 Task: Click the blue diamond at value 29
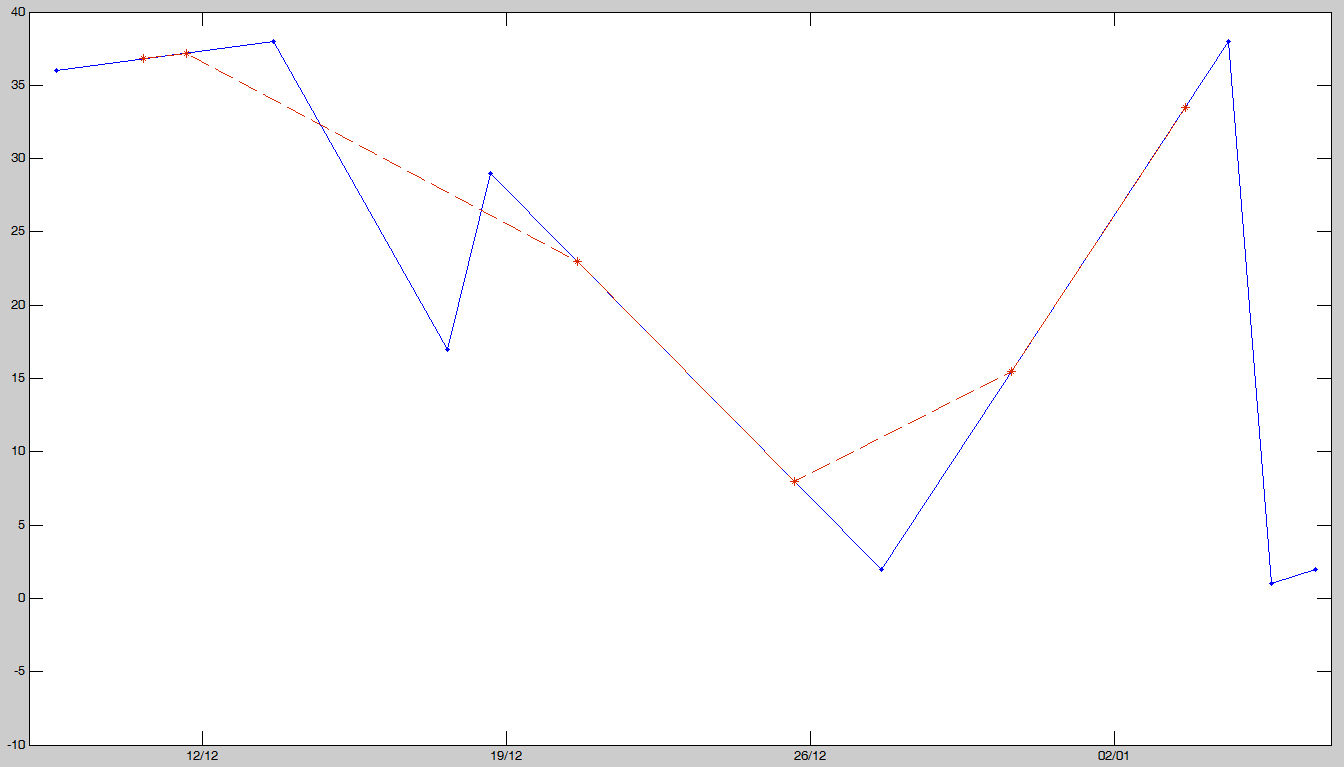490,172
